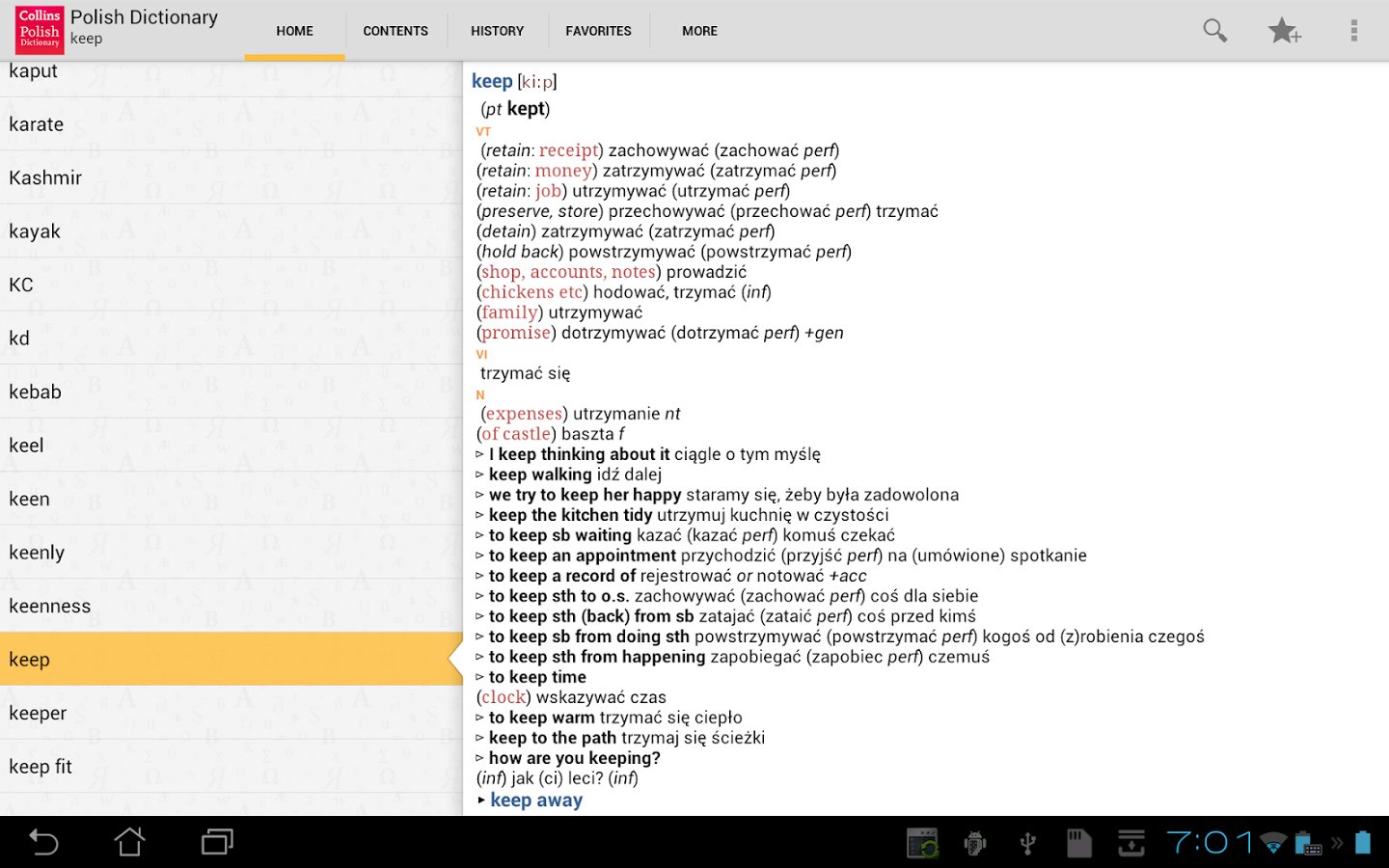Select 'keep fit' in the word list

[x=231, y=767]
